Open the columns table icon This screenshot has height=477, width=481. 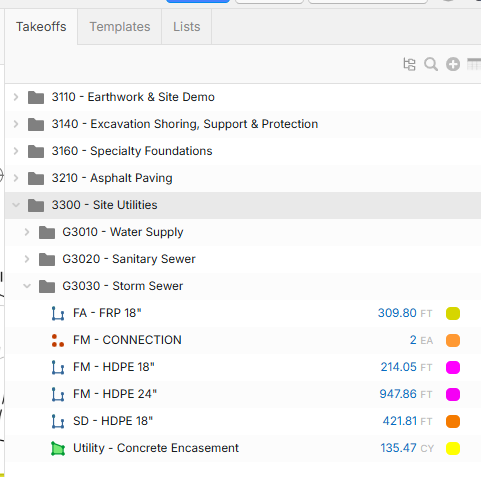[474, 64]
